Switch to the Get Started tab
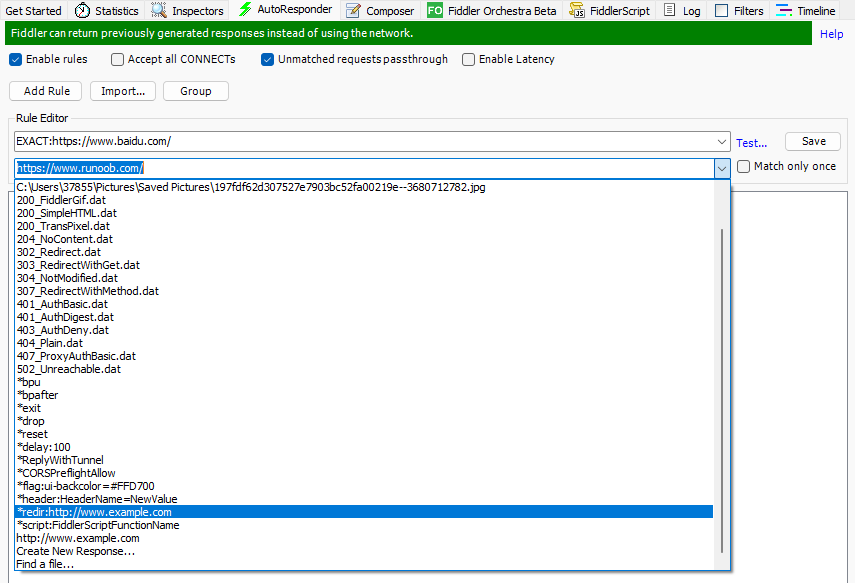This screenshot has width=855, height=583. click(x=33, y=11)
